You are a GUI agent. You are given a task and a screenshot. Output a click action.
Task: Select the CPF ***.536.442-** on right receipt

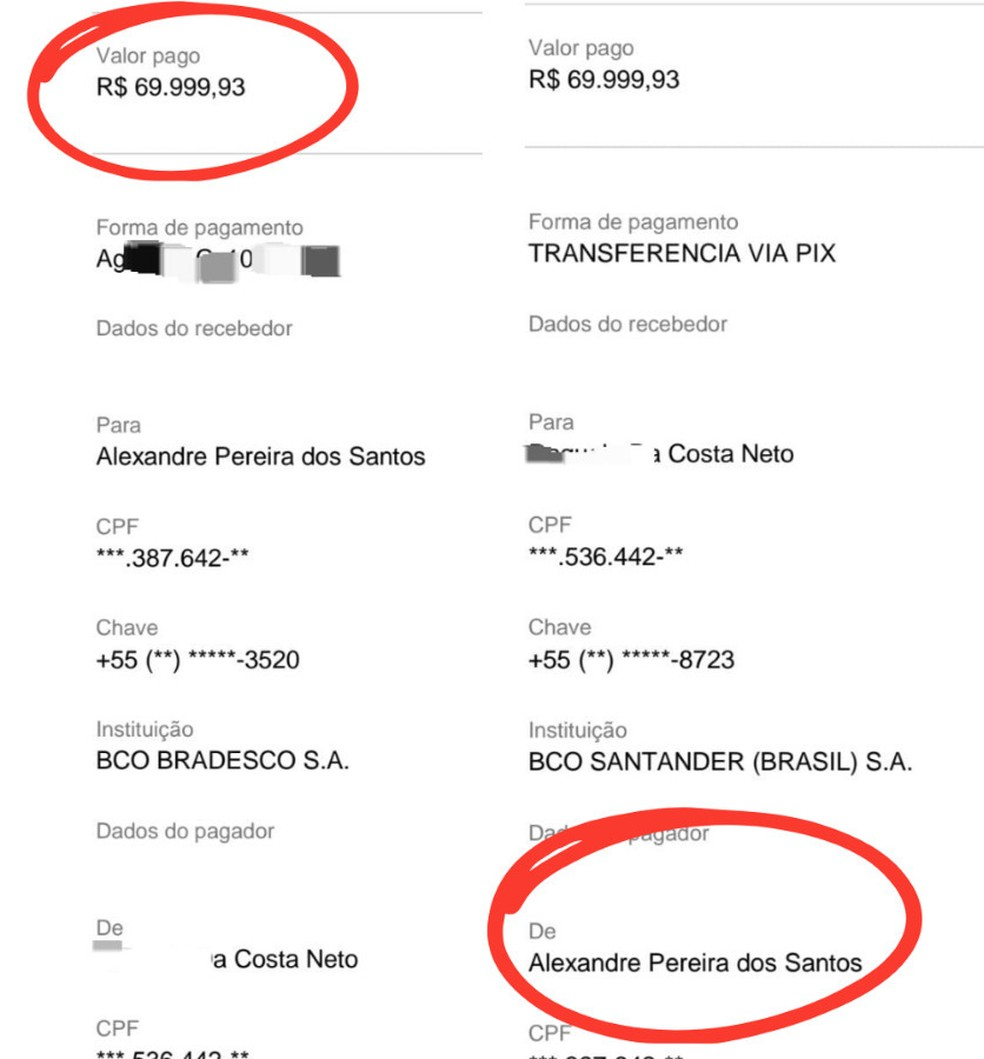605,556
